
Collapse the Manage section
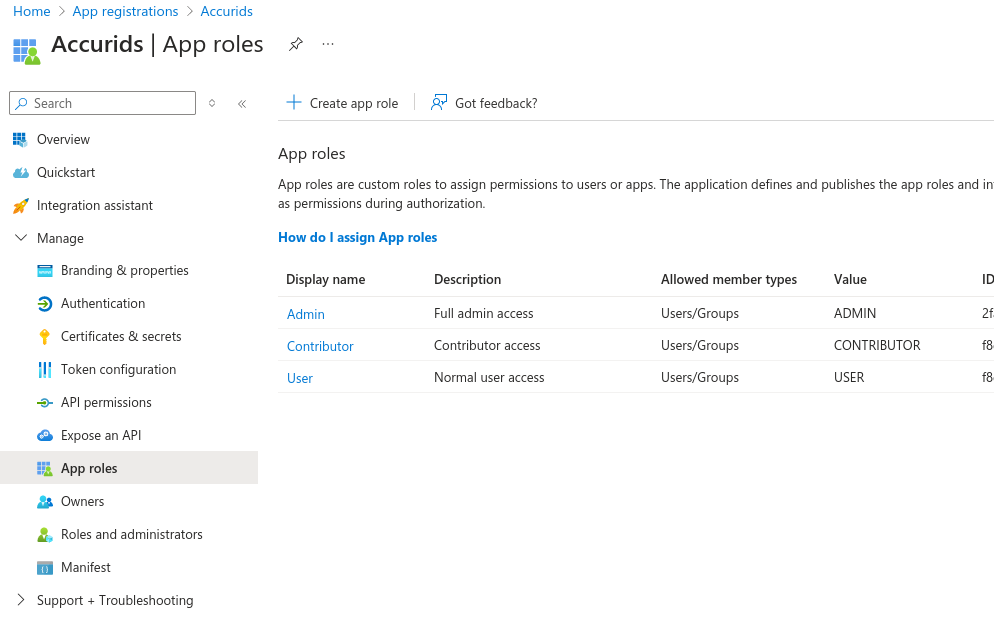click(21, 238)
